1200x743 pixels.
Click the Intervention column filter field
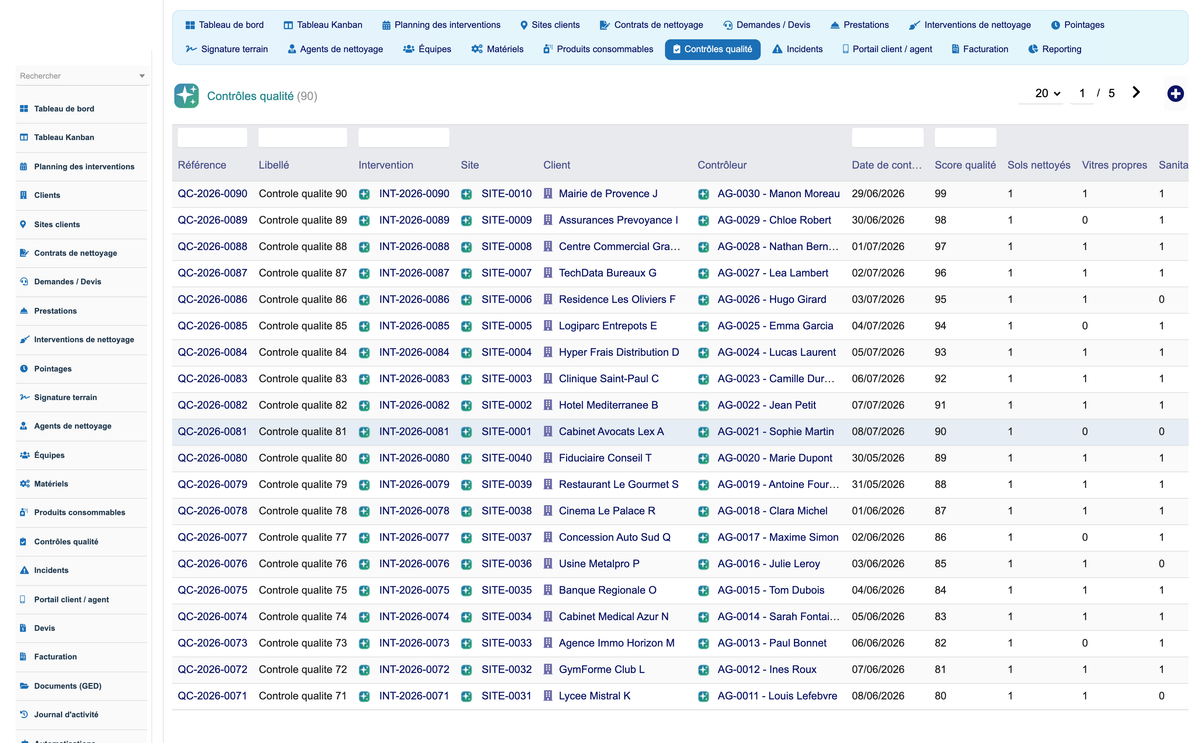pyautogui.click(x=404, y=137)
